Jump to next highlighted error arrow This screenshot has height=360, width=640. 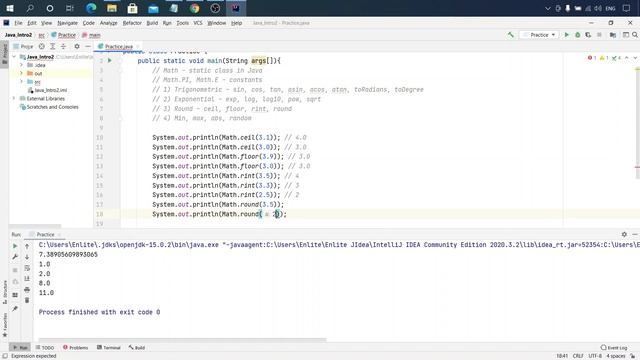(635, 58)
